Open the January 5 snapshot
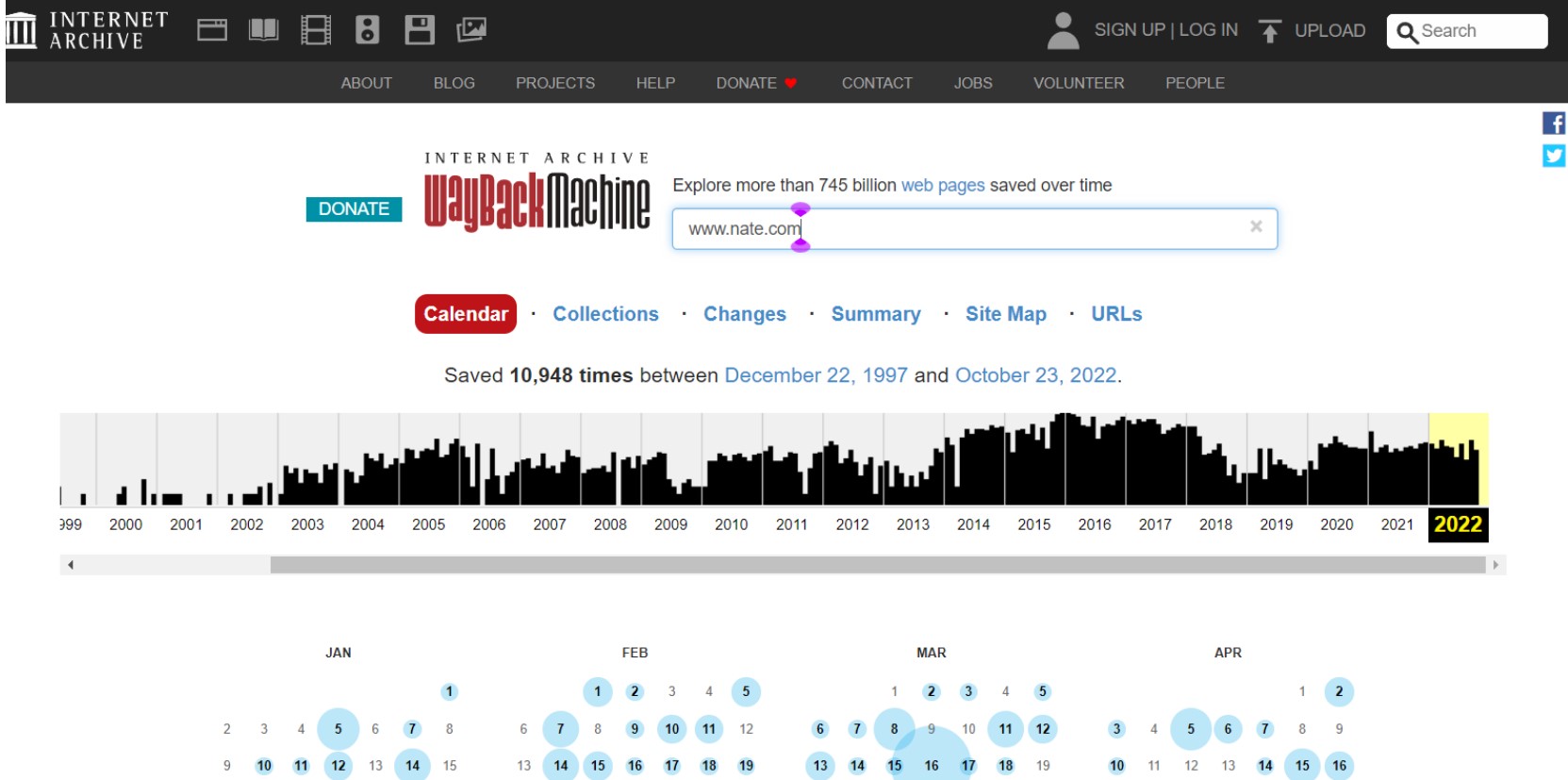 coord(338,729)
